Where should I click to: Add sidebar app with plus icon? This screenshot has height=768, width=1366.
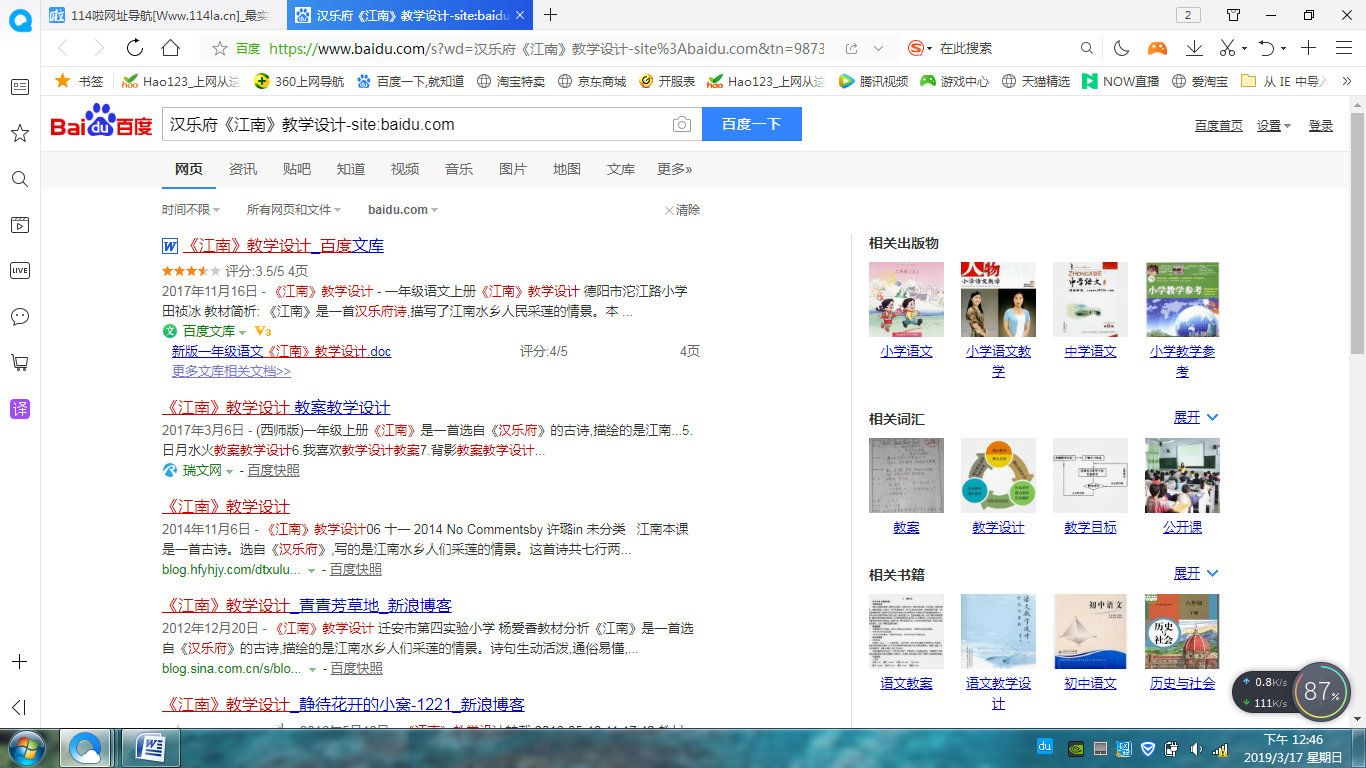(19, 662)
